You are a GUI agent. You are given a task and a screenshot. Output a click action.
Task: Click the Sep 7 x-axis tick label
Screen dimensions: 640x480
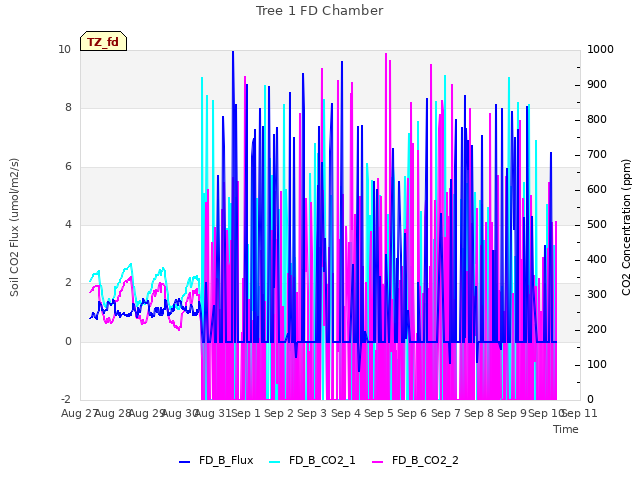click(x=446, y=413)
